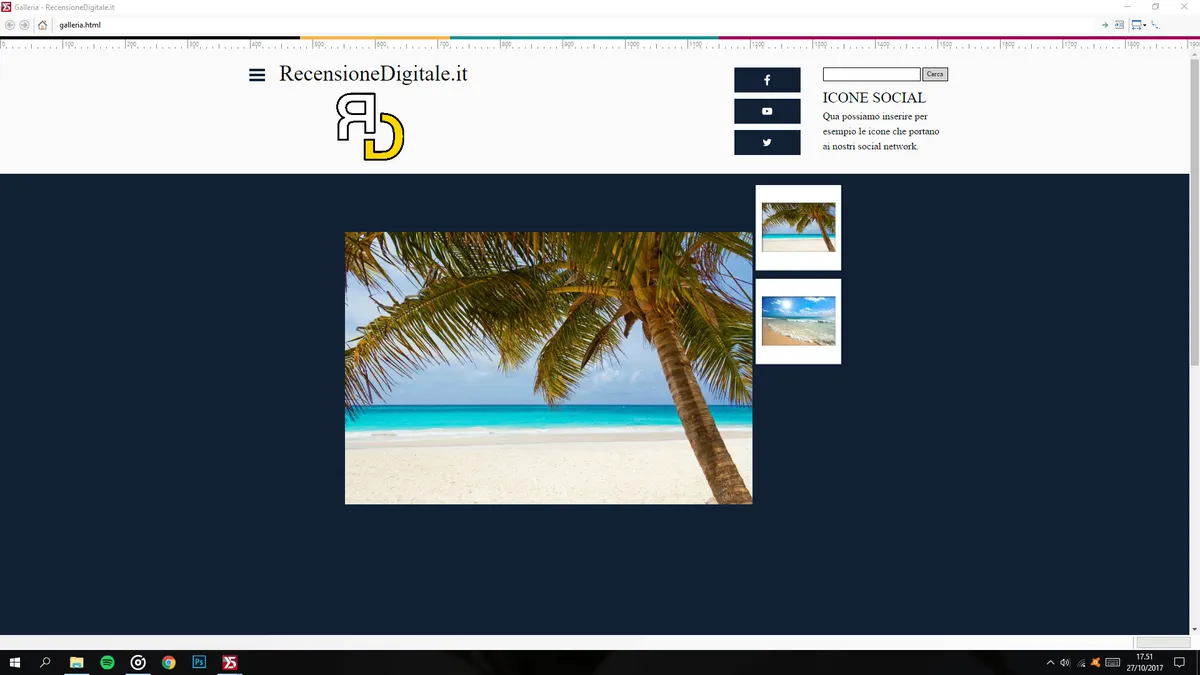Open Photoshop from taskbar
The width and height of the screenshot is (1200, 675).
(x=199, y=663)
